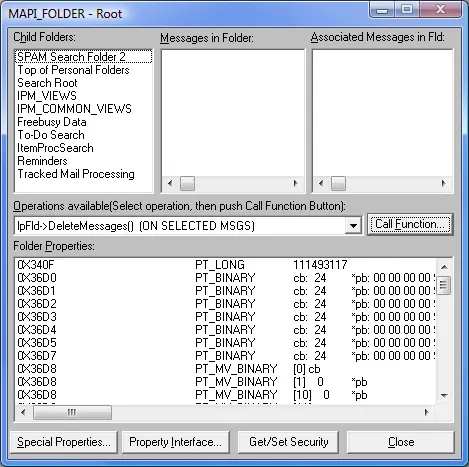Open Property Interface dialog

coord(176,442)
